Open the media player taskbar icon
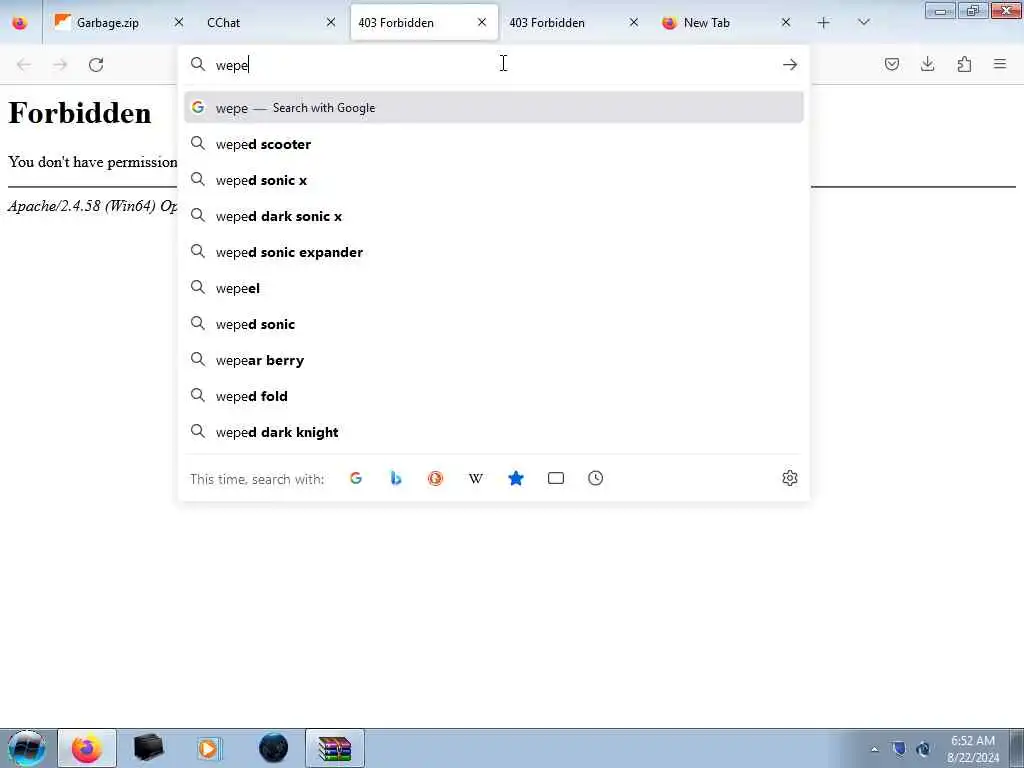Image resolution: width=1024 pixels, height=768 pixels. click(210, 748)
